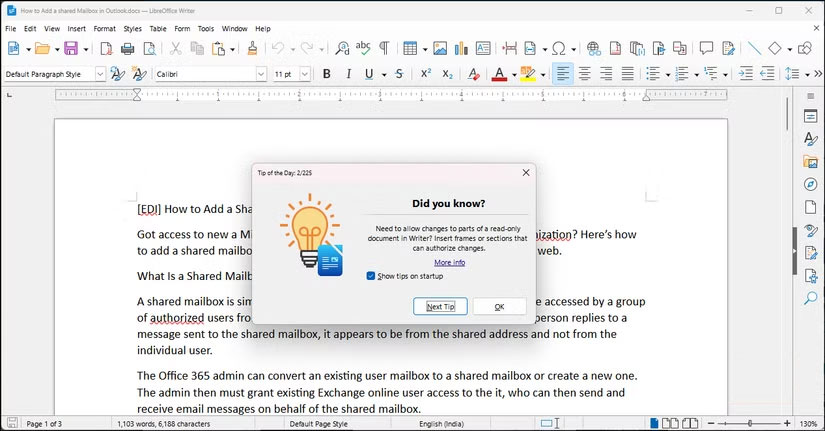Open the Calibri font name dropdown
Viewport: 825px width, 431px height.
[x=261, y=74]
